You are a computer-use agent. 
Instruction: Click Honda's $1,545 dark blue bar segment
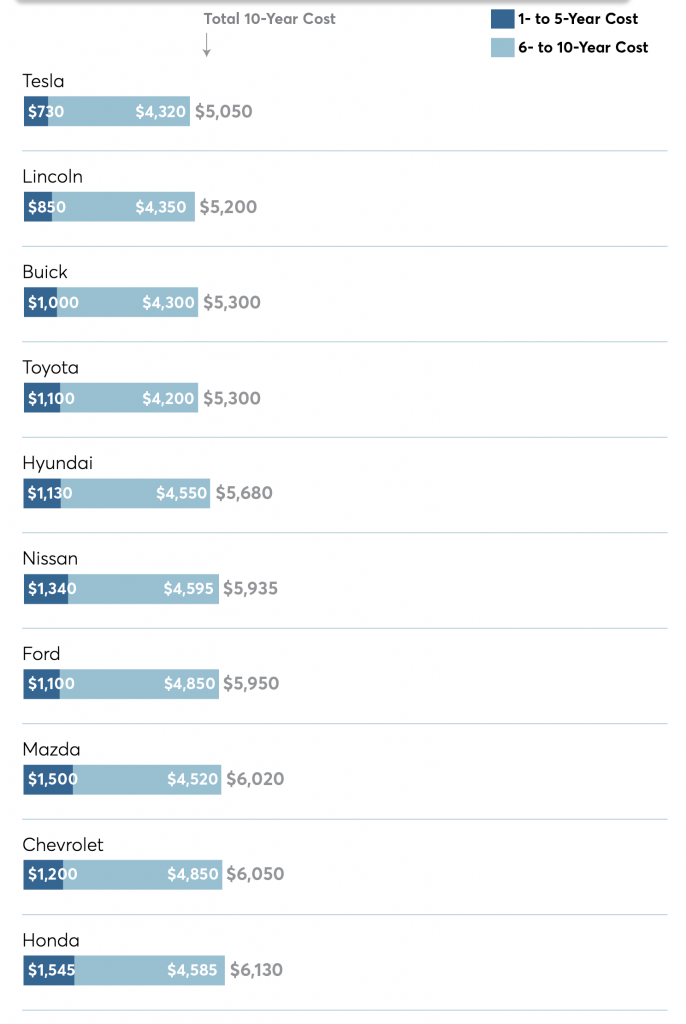click(x=49, y=970)
